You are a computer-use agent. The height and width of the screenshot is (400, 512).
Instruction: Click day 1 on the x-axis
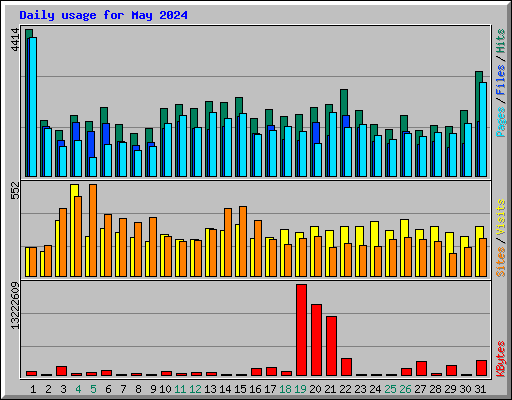click(x=33, y=389)
